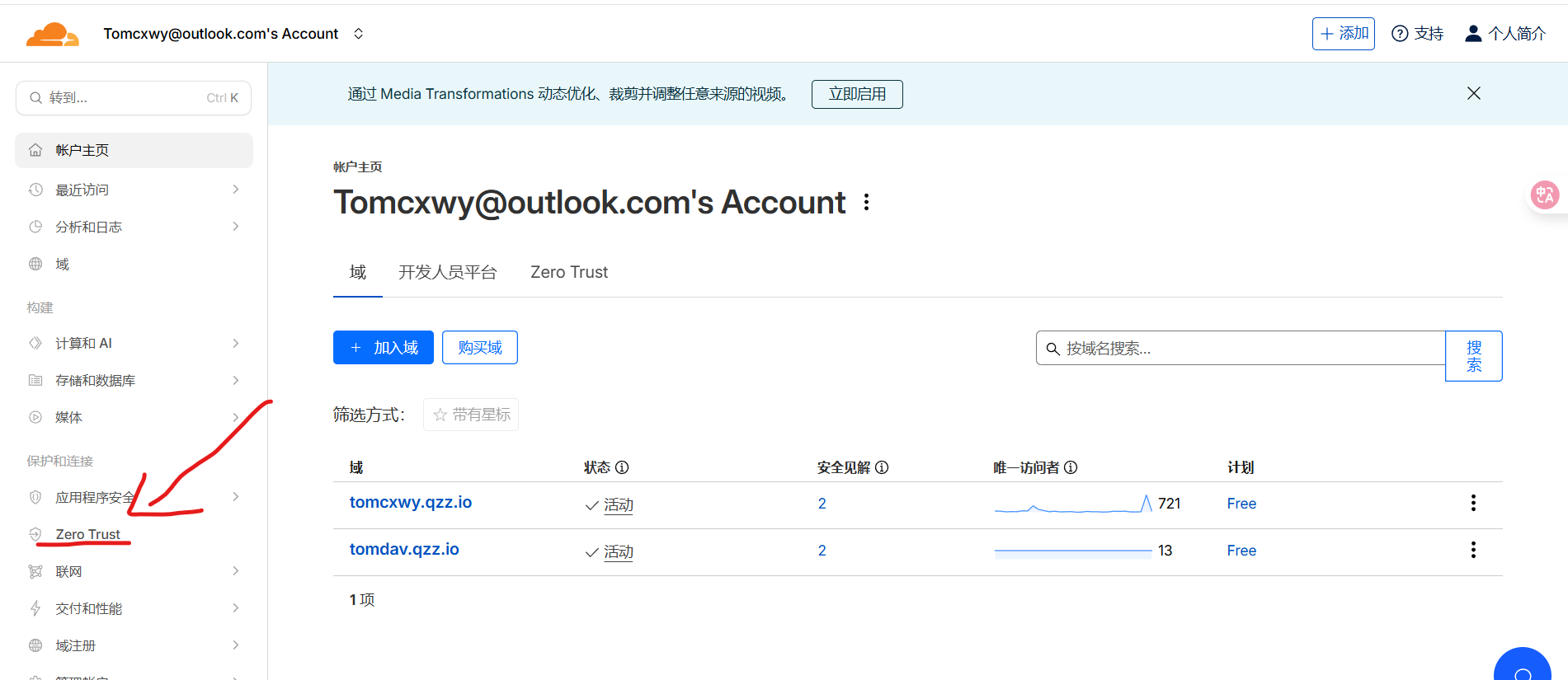1568x680 pixels.
Task: Click 立即启用 in the banner
Action: click(857, 94)
